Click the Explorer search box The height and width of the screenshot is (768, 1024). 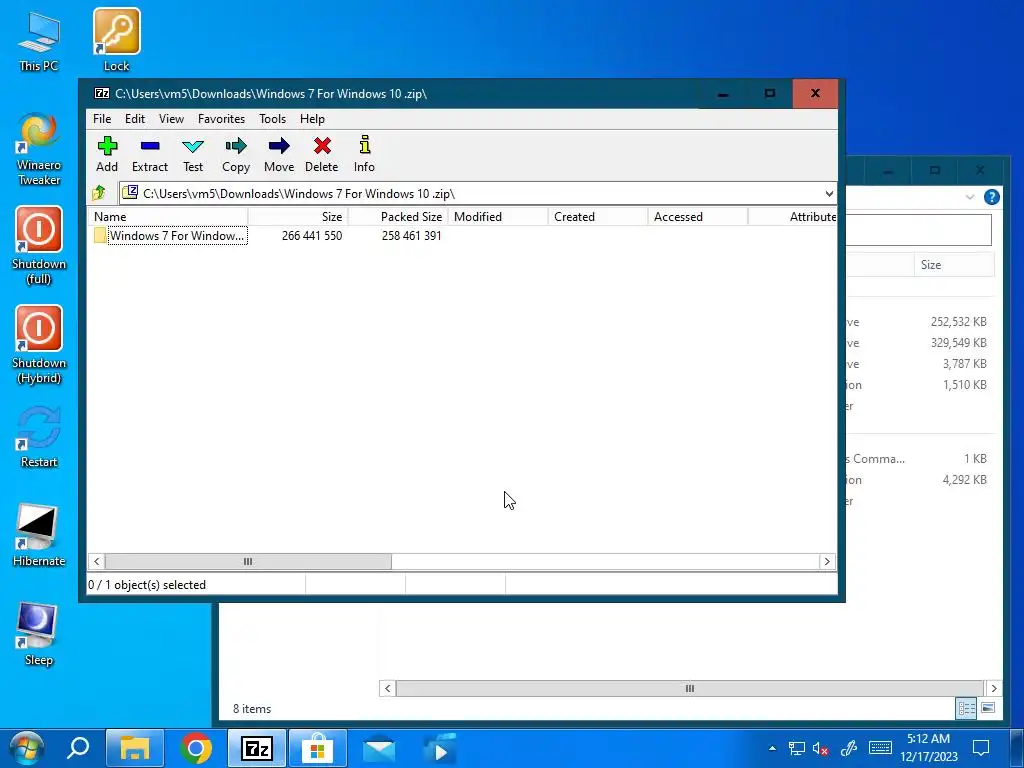pyautogui.click(x=918, y=229)
